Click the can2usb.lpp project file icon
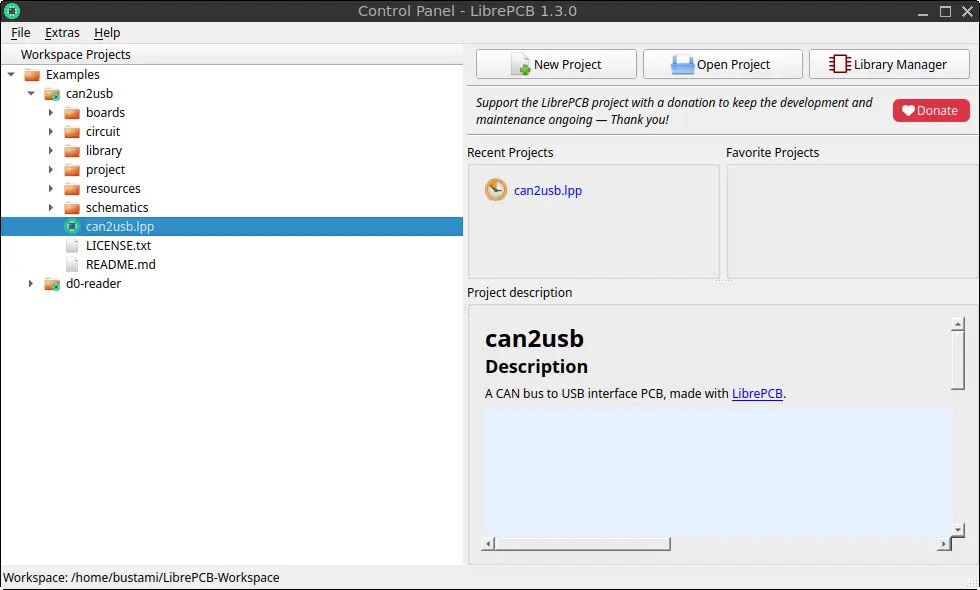The image size is (980, 590). pos(72,226)
